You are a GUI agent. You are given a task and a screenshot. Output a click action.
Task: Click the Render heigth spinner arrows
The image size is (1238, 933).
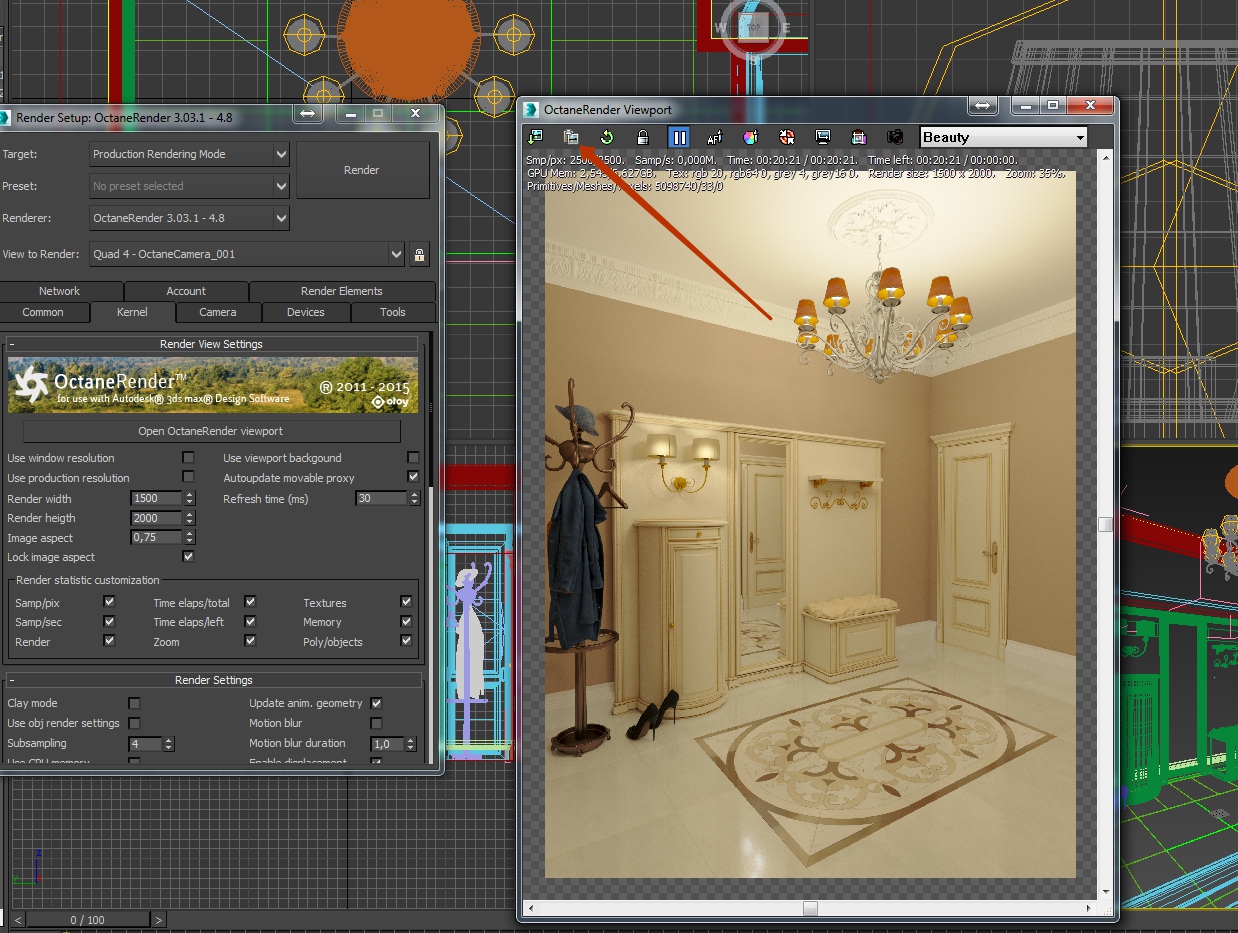[190, 518]
